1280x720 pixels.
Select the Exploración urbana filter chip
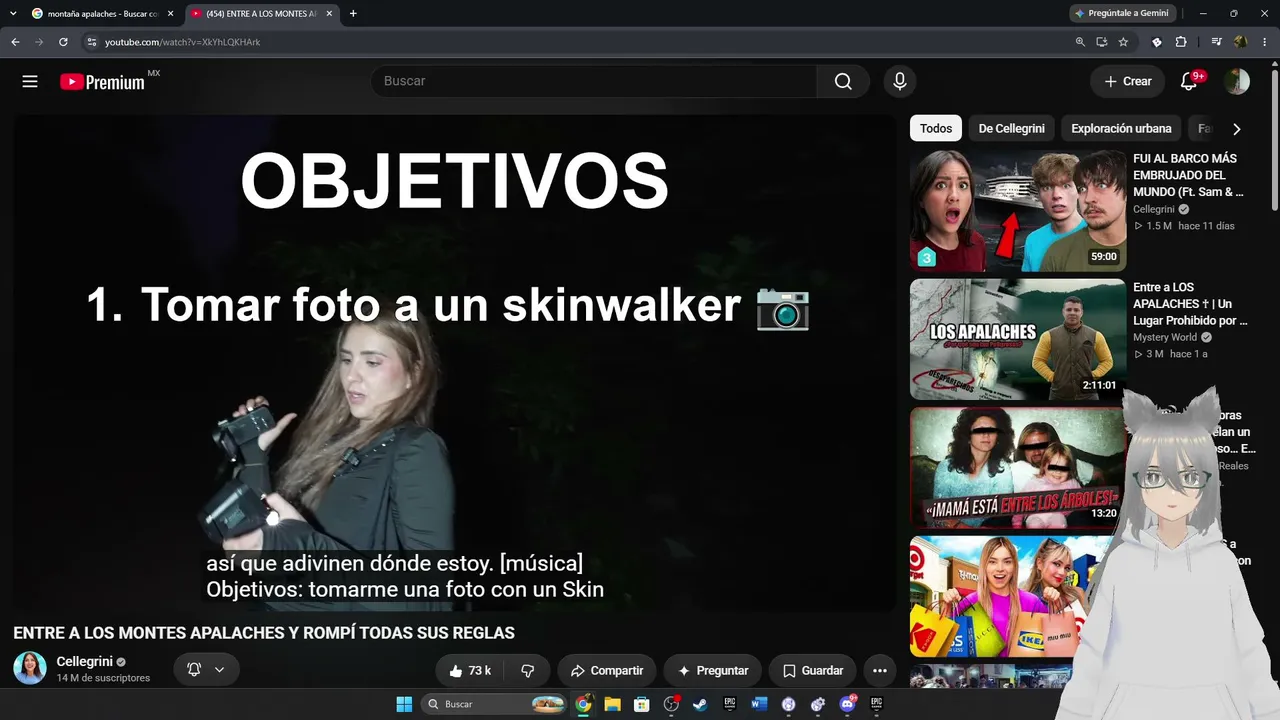(x=1121, y=128)
